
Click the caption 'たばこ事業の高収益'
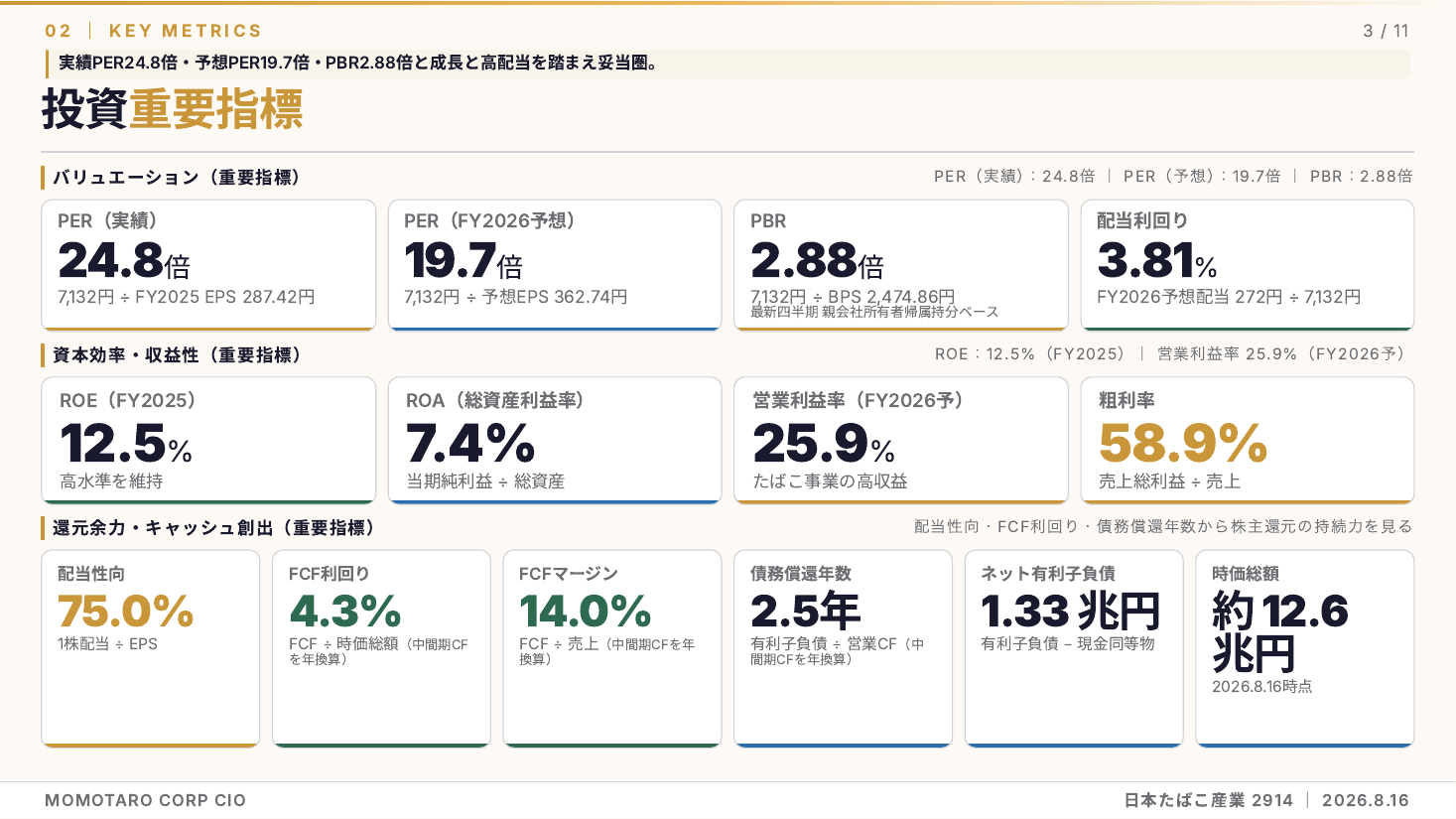(x=830, y=481)
